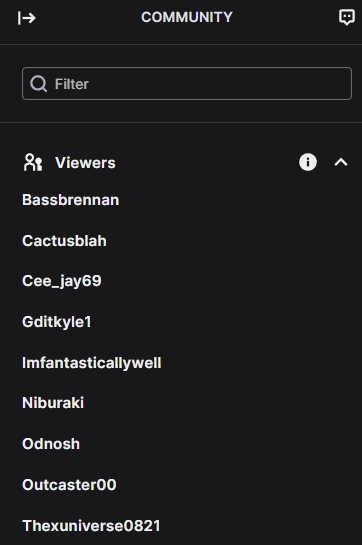
Task: Open Thexuniverse0821 user card
Action: (x=91, y=526)
